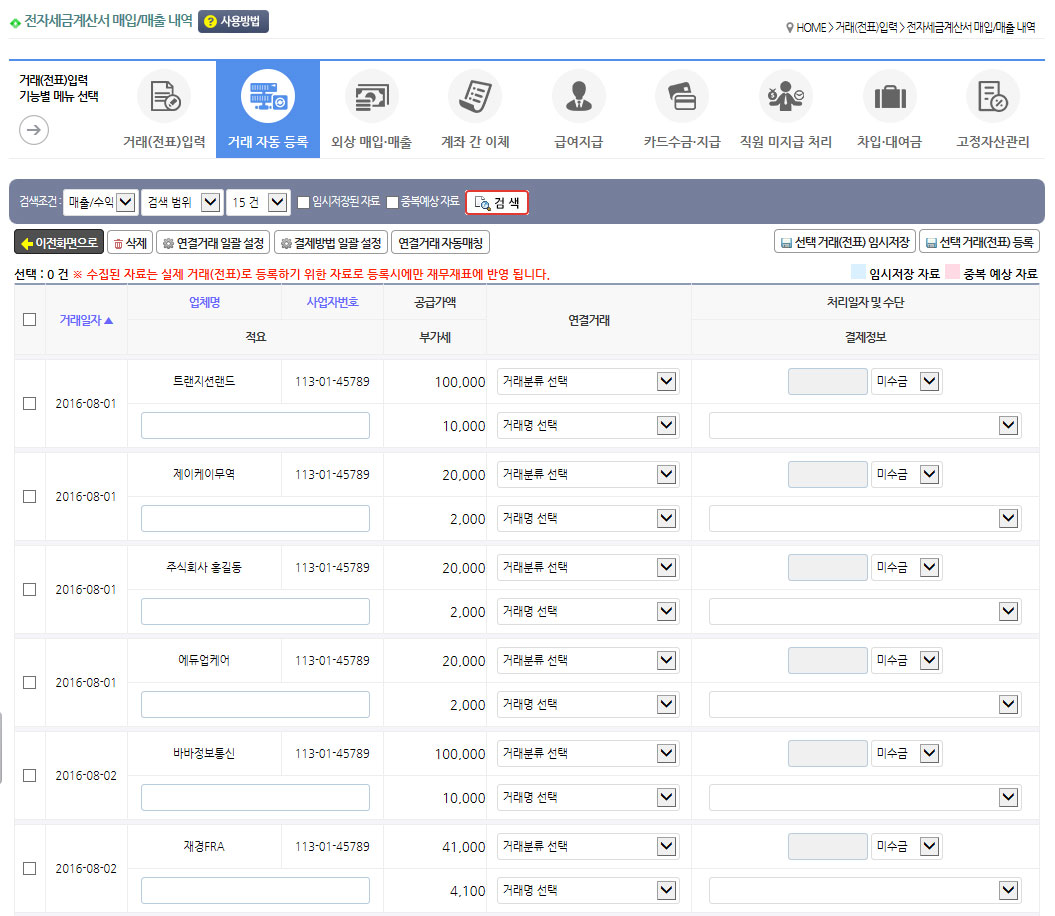The image size is (1055, 916).
Task: Toggle 중복예상 자료 checkbox
Action: click(392, 202)
